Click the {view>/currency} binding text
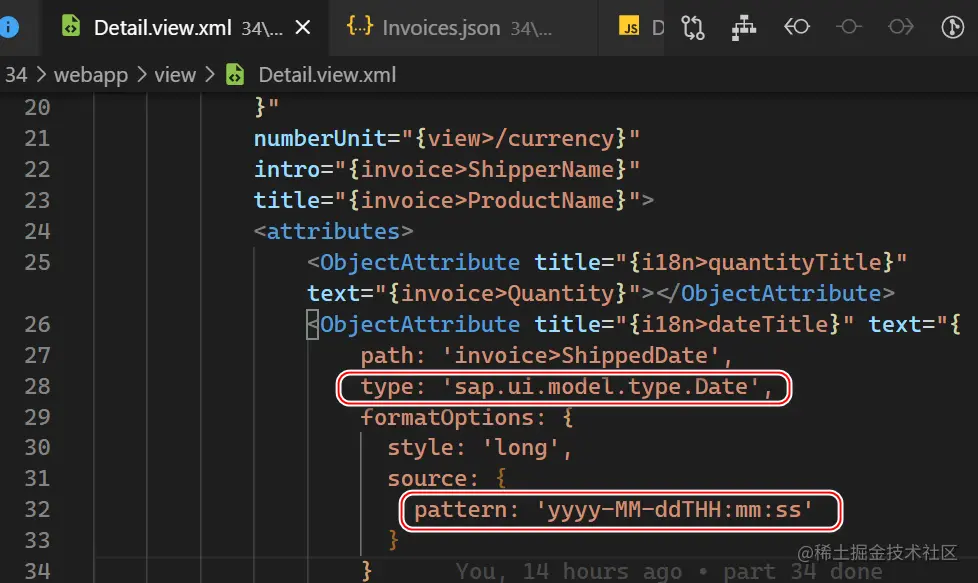 [x=521, y=138]
